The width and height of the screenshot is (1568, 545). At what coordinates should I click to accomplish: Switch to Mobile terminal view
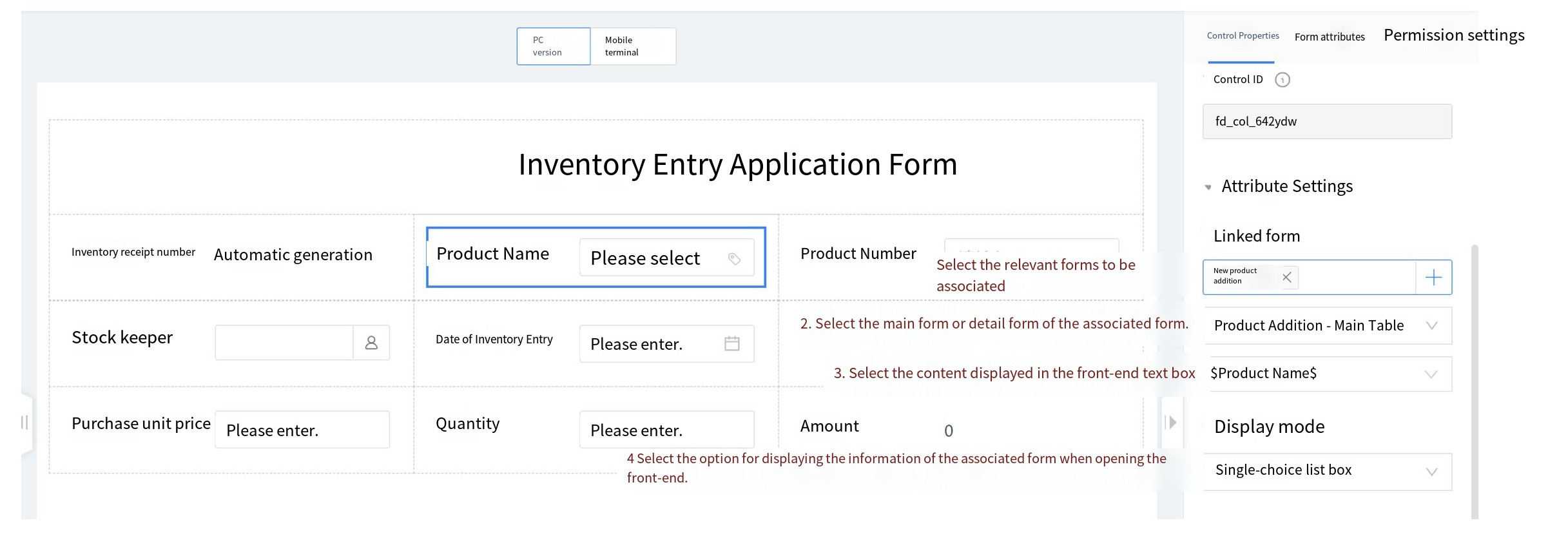click(x=633, y=46)
